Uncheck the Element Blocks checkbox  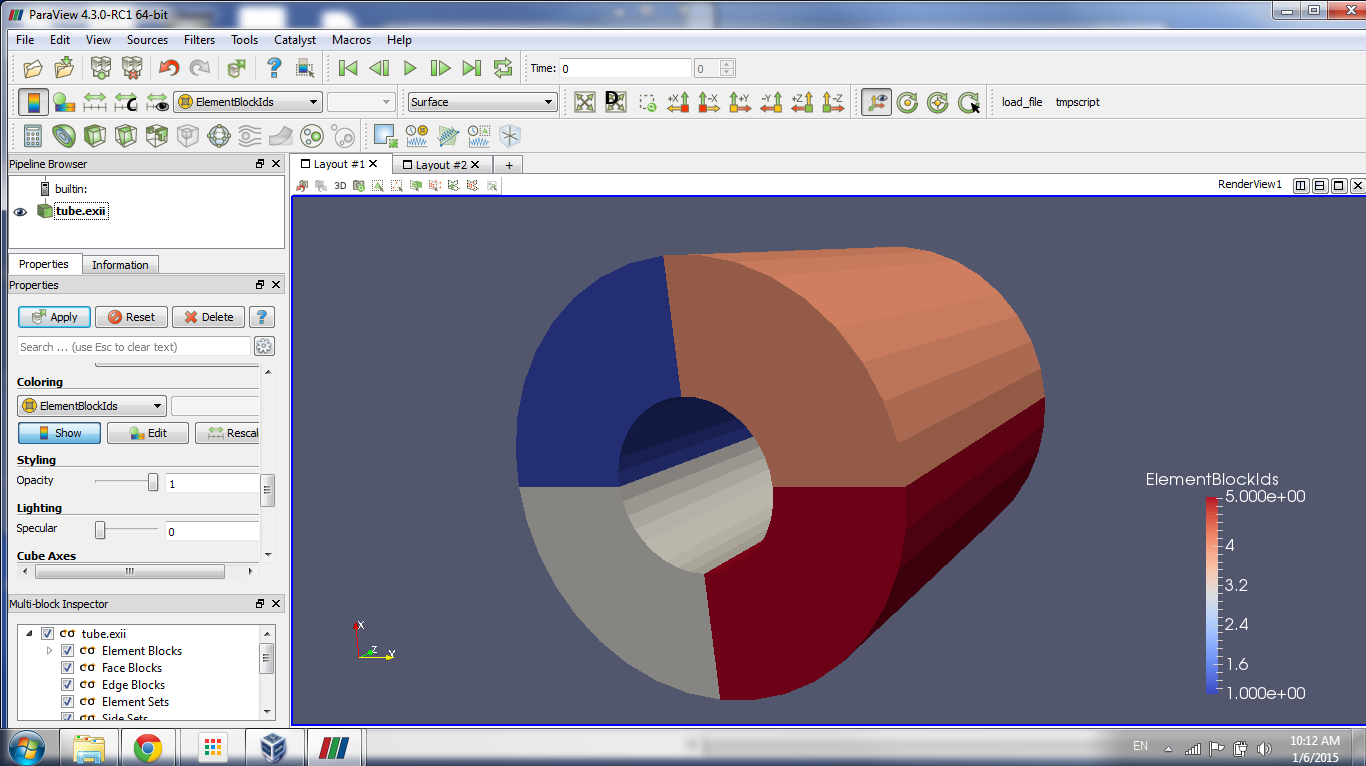tap(67, 651)
